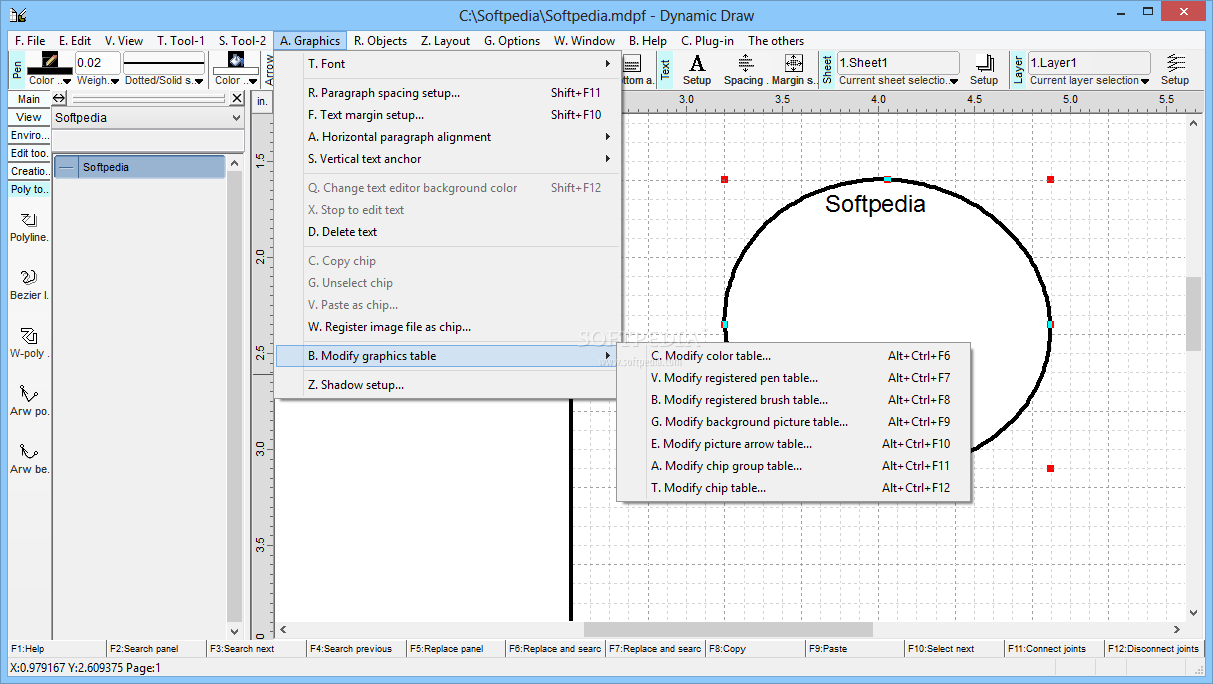Open The others menu

tap(776, 41)
